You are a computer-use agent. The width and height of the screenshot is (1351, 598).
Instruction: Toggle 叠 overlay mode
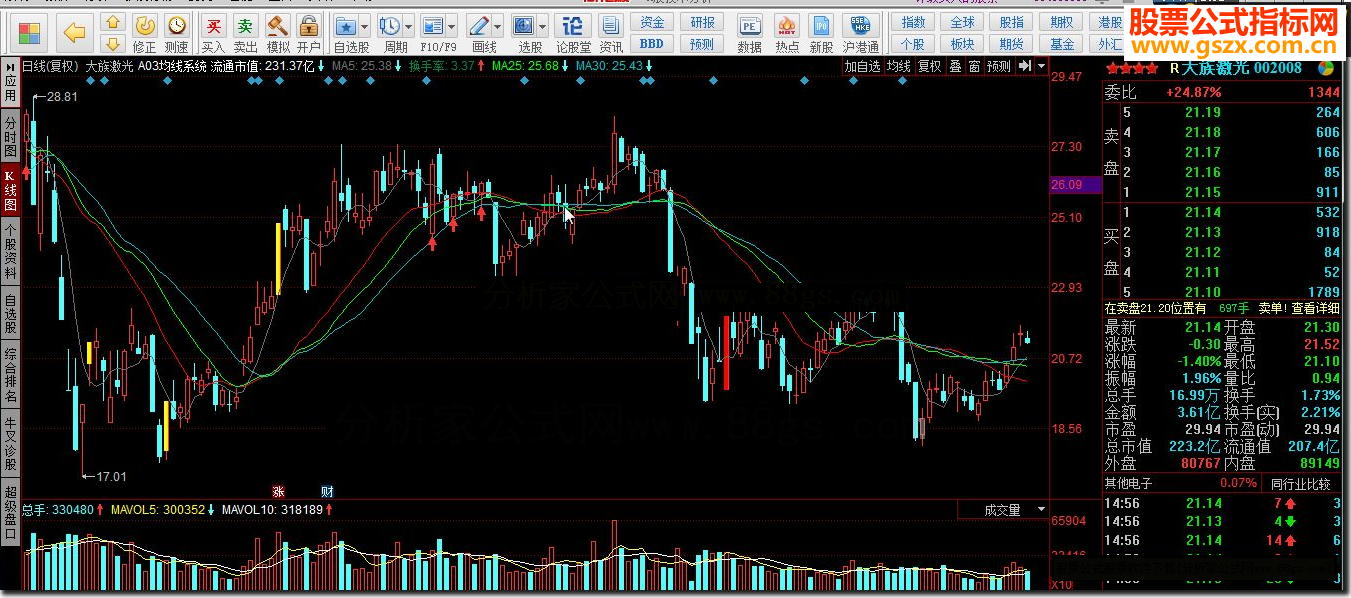point(955,66)
